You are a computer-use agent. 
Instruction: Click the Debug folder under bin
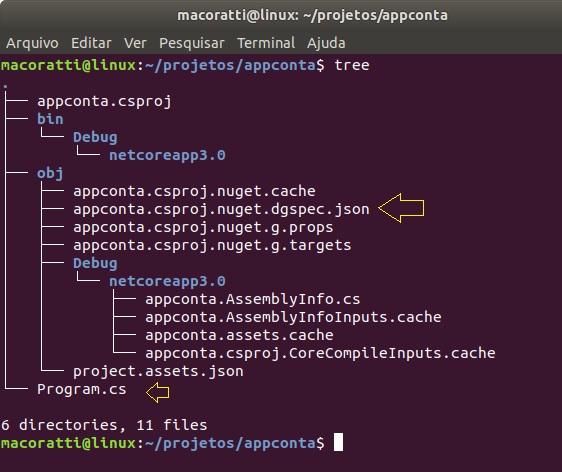click(95, 138)
